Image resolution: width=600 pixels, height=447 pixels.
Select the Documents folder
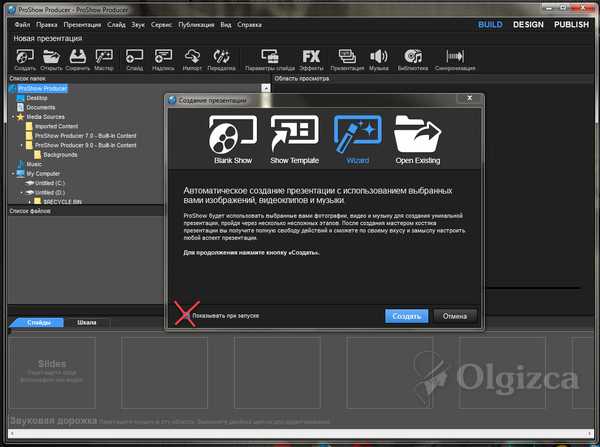41,108
